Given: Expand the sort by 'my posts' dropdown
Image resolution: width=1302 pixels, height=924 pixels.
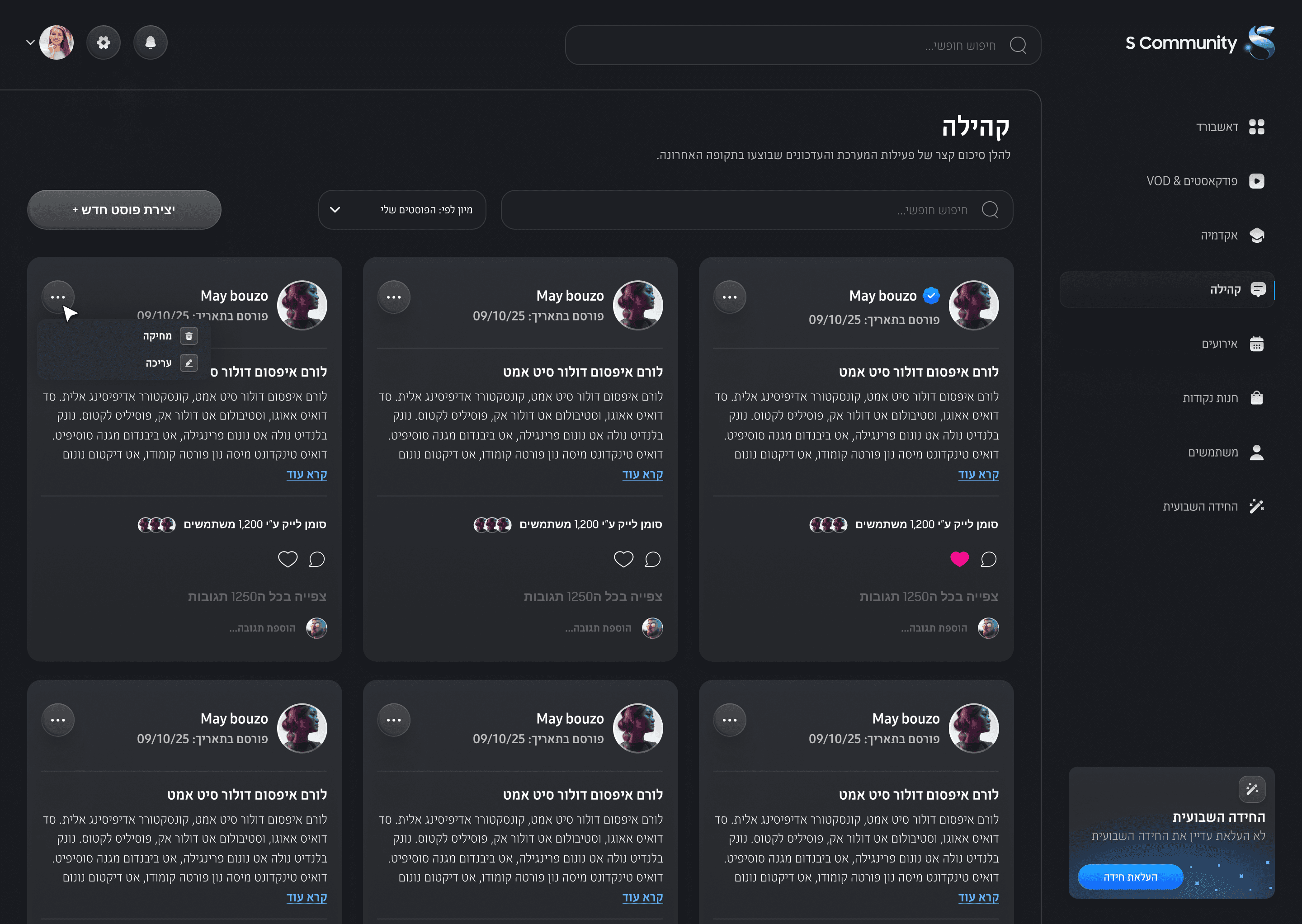Looking at the screenshot, I should [402, 210].
